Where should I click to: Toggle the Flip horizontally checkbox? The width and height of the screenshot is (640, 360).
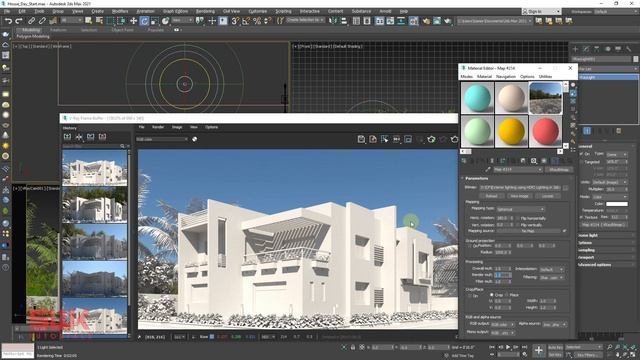518,218
